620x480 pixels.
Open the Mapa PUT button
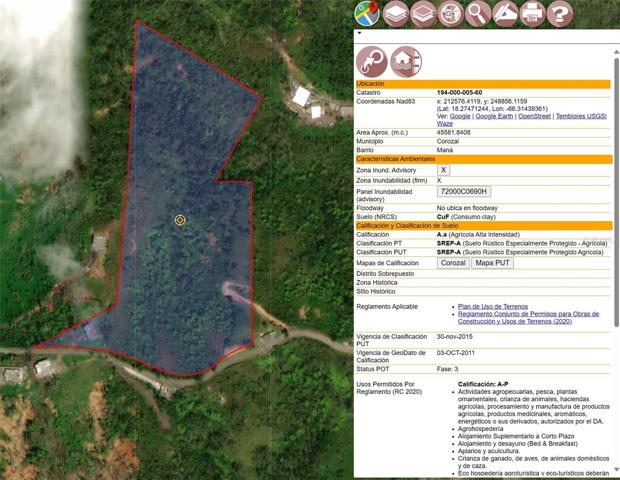(x=492, y=263)
